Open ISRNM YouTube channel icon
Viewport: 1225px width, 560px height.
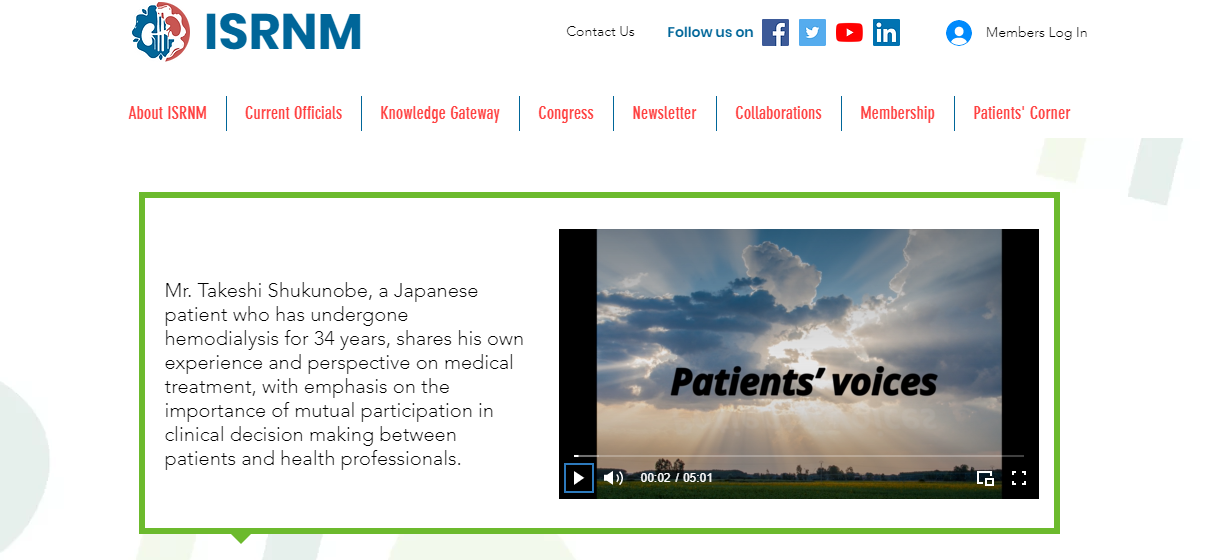coord(849,32)
